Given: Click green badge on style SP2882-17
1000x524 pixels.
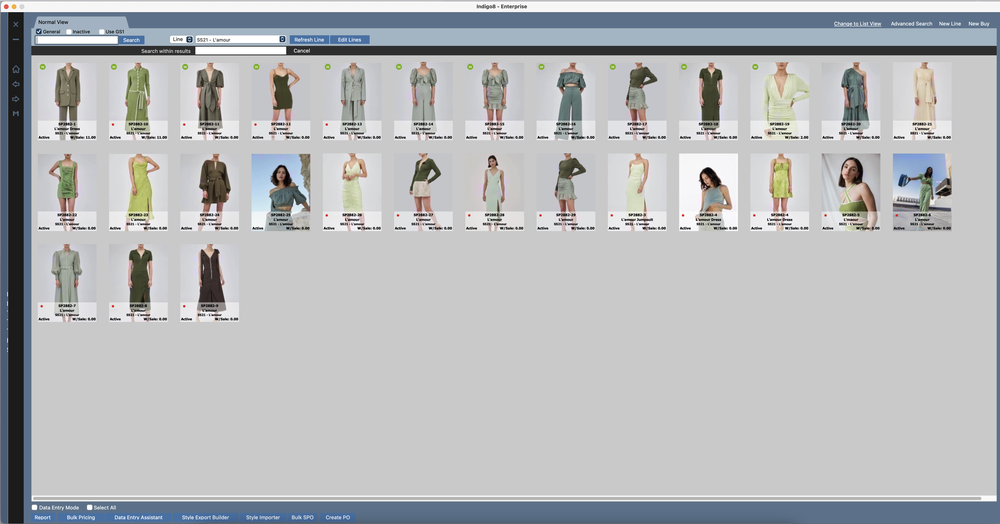Looking at the screenshot, I should (613, 67).
